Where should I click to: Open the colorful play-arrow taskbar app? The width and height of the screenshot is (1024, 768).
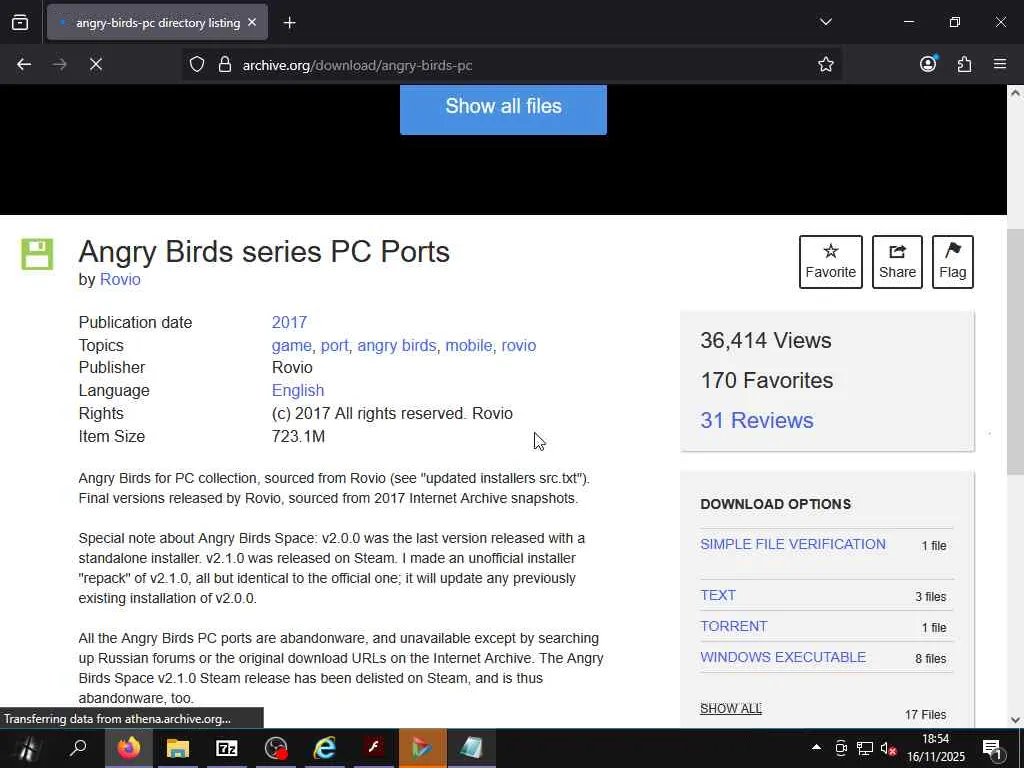[423, 748]
